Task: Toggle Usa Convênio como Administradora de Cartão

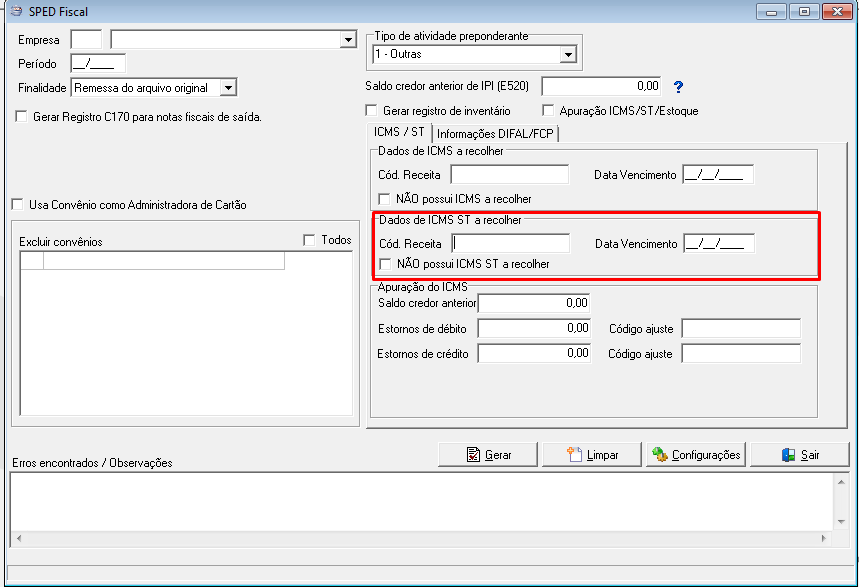Action: click(18, 204)
